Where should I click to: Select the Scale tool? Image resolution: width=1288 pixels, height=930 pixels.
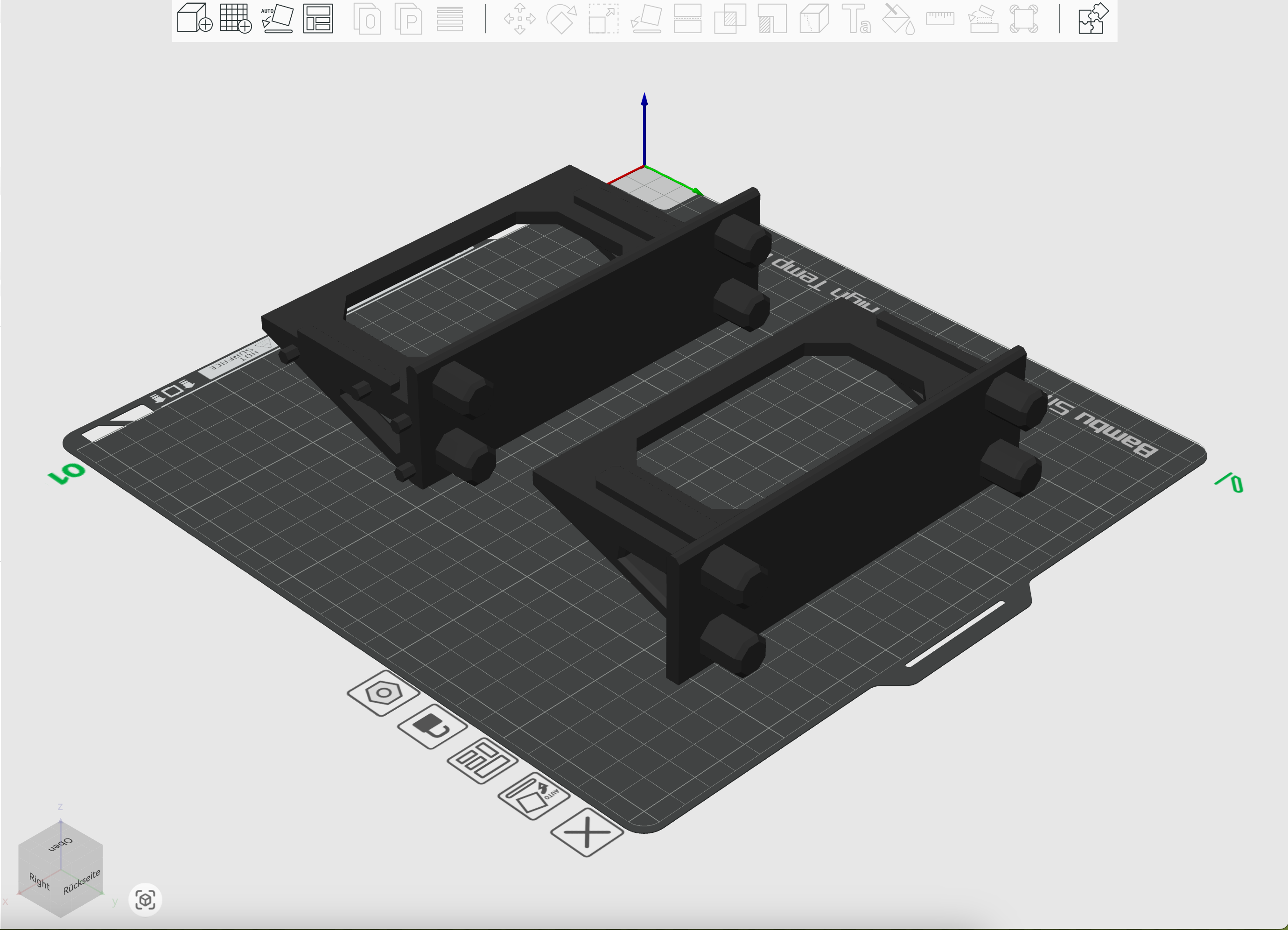pos(603,18)
